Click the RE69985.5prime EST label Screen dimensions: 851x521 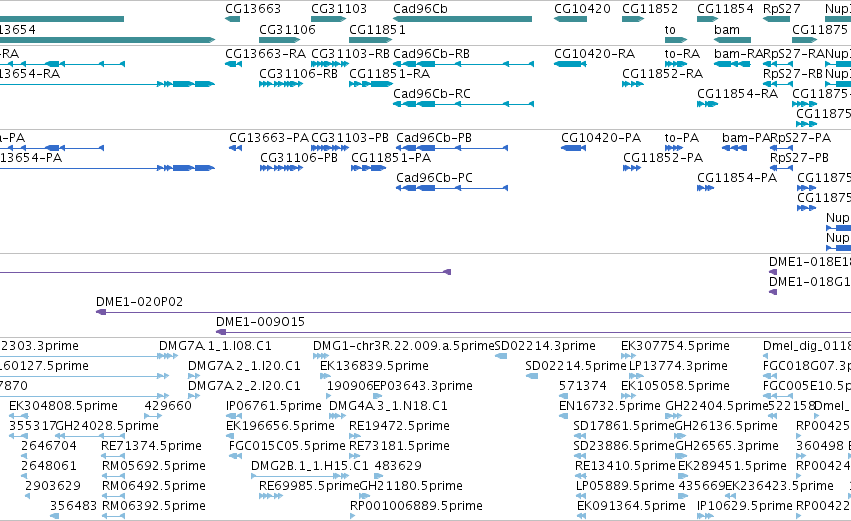pos(309,486)
